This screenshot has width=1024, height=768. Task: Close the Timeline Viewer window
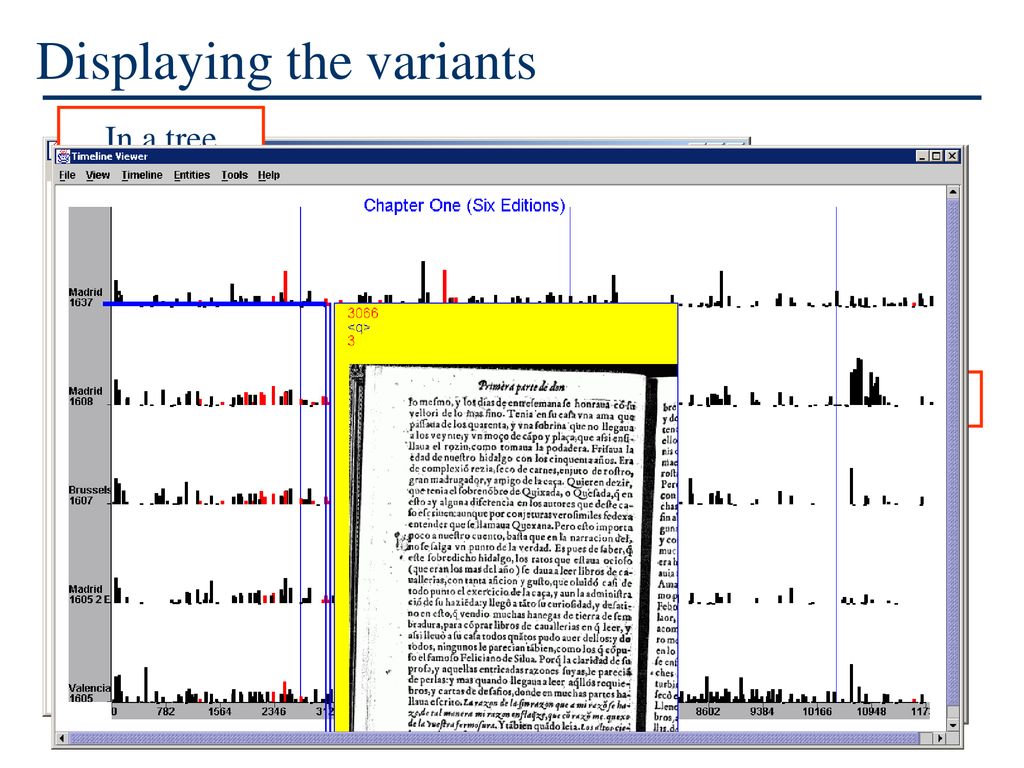(952, 156)
